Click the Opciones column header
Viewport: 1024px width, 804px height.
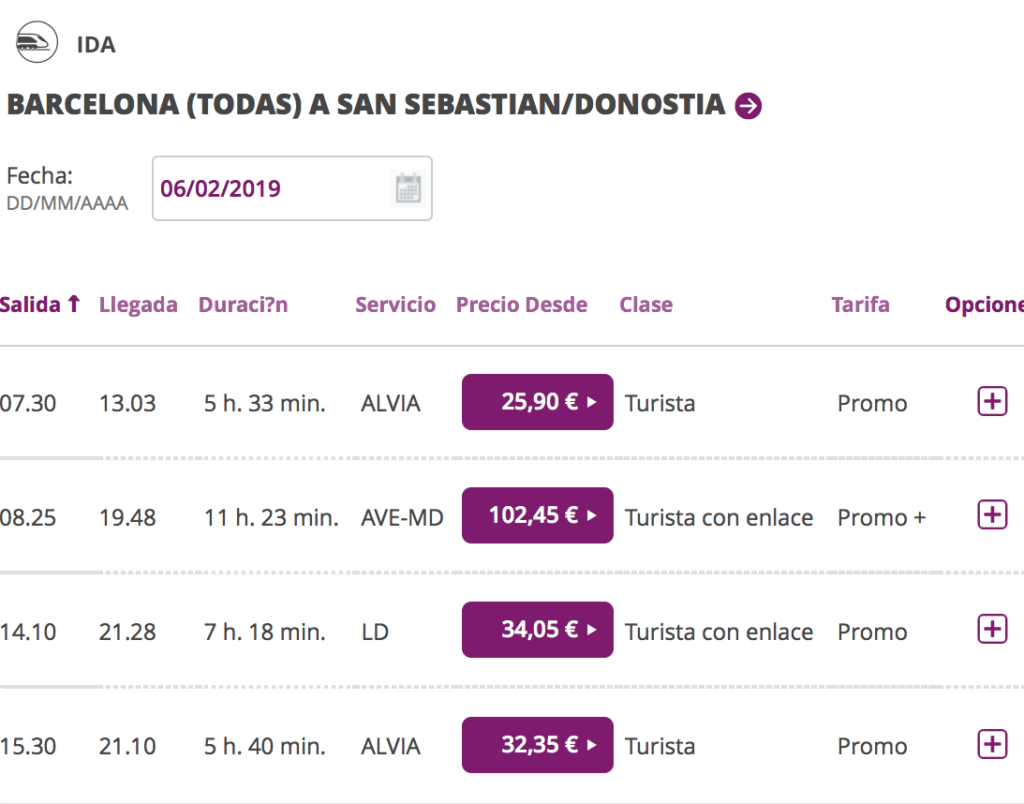pyautogui.click(x=984, y=305)
